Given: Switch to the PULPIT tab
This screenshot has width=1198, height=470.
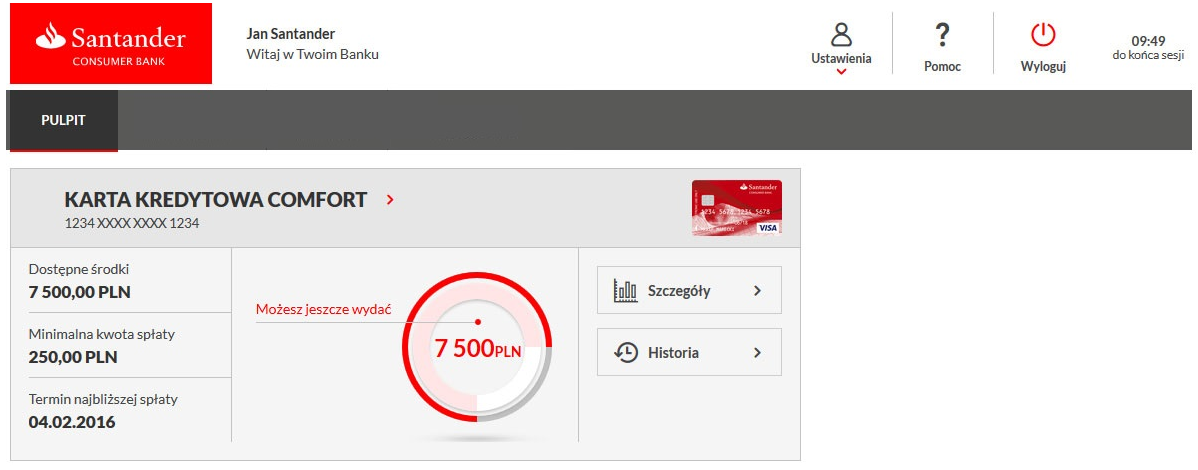Looking at the screenshot, I should [63, 121].
